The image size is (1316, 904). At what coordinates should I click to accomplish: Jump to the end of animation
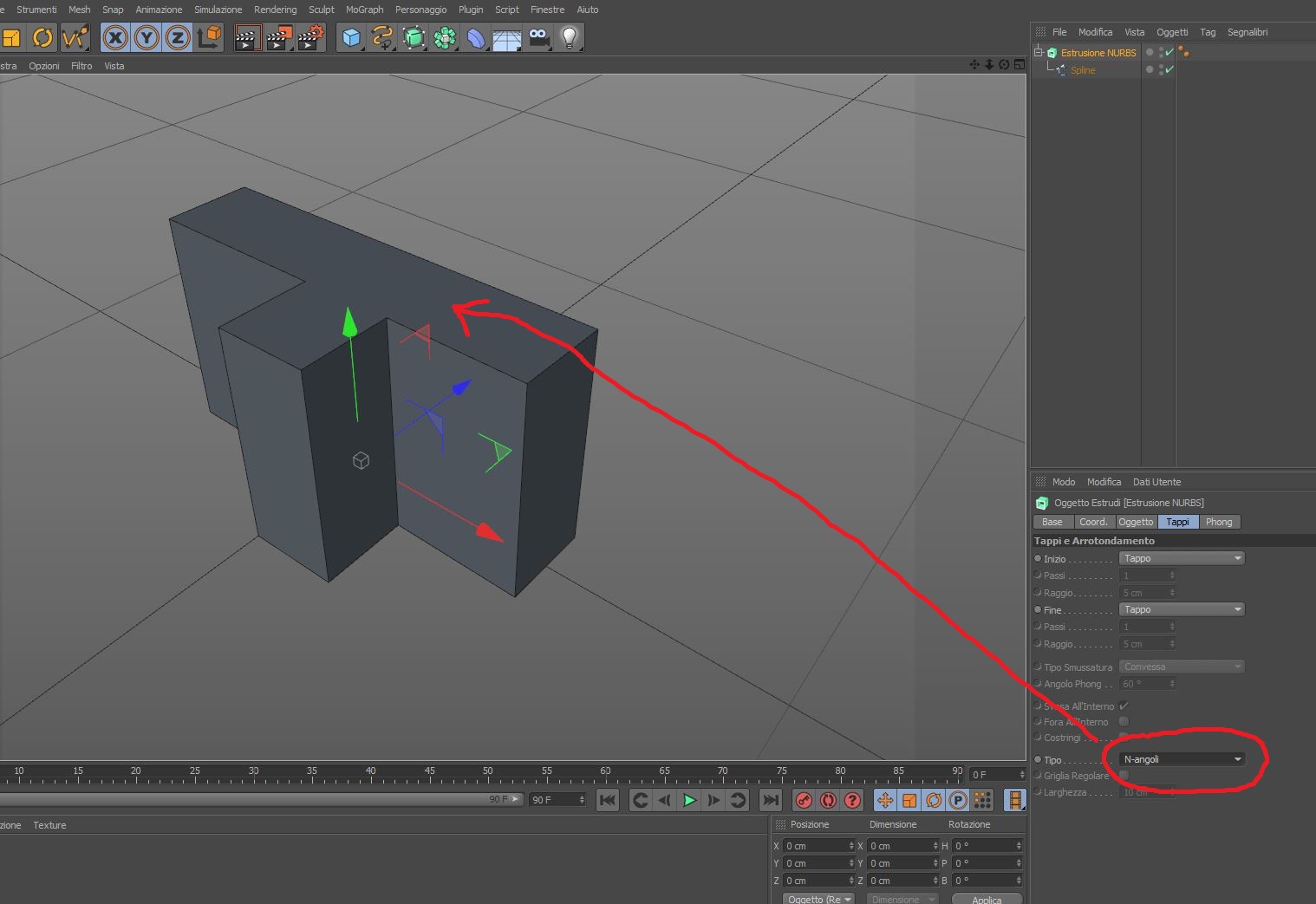click(x=770, y=800)
